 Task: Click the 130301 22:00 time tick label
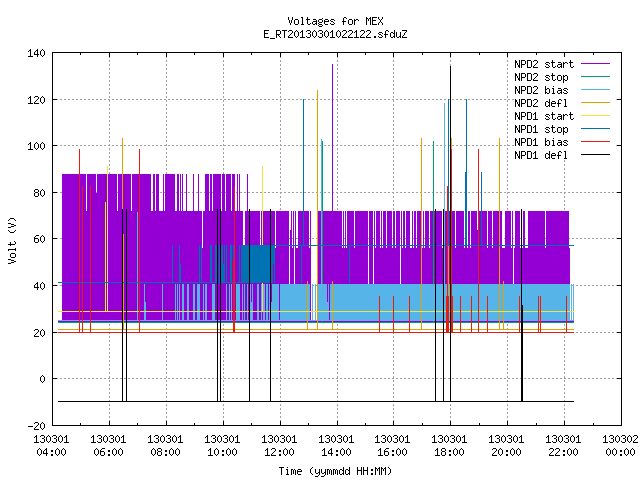click(564, 446)
